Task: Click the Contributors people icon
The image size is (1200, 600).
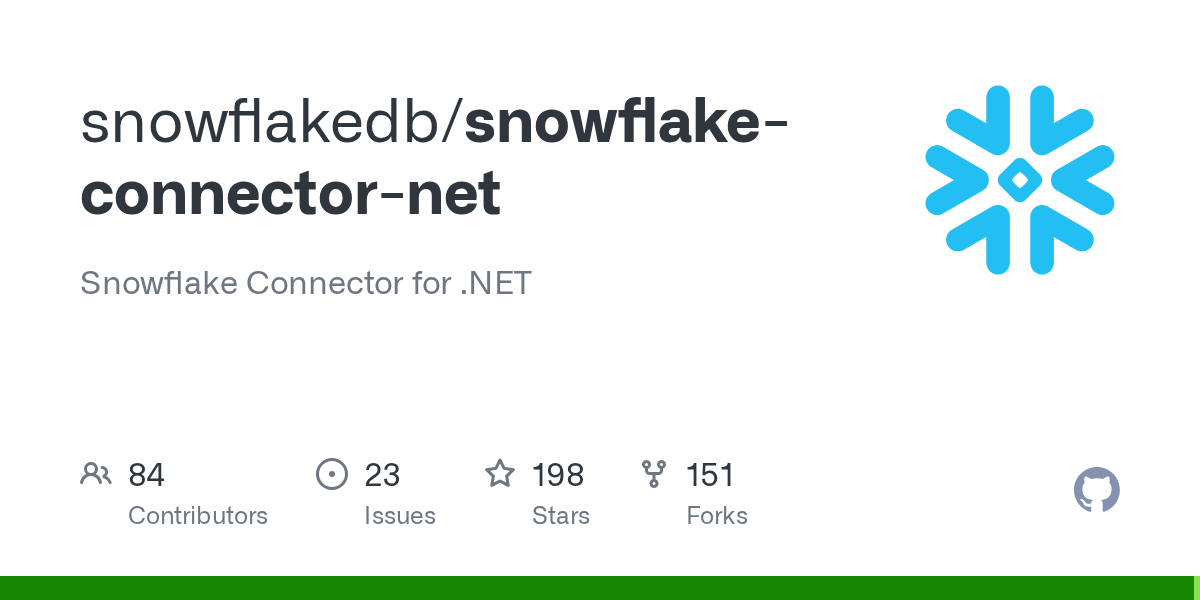Action: (x=96, y=474)
